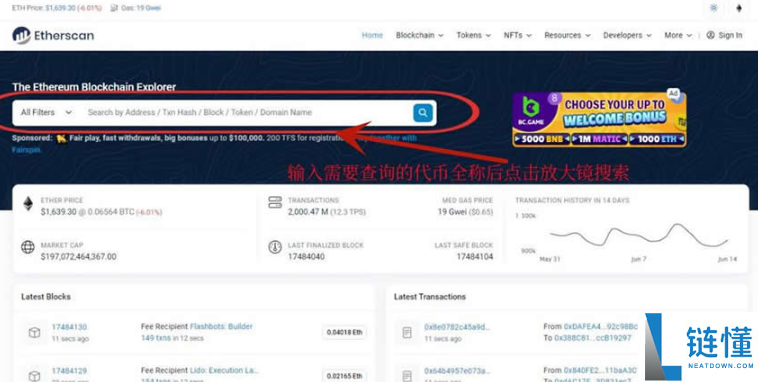Click Sign In
The height and width of the screenshot is (382, 758).
730,35
